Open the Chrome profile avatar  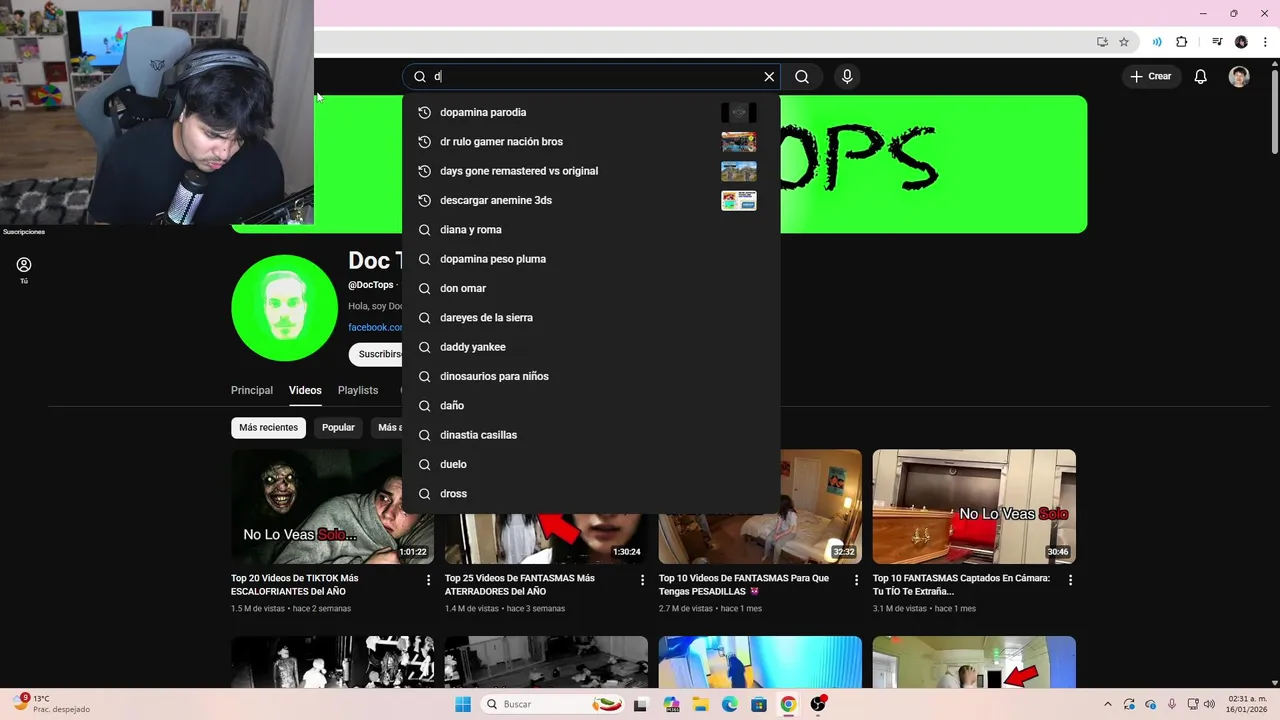tap(1241, 42)
